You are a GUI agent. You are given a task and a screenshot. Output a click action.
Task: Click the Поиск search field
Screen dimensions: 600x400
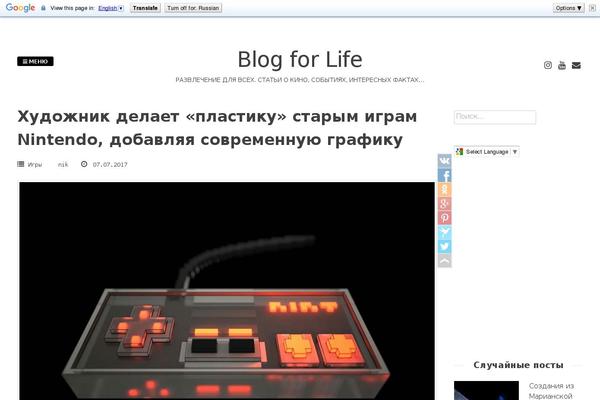pos(495,117)
